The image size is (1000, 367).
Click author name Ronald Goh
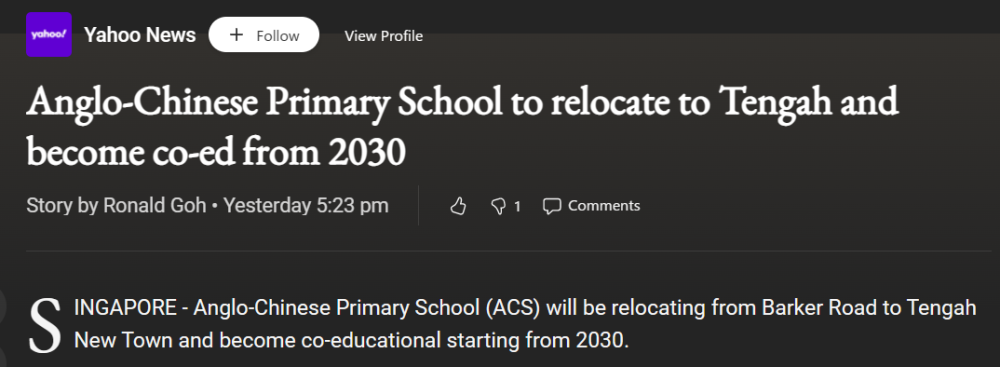(155, 206)
